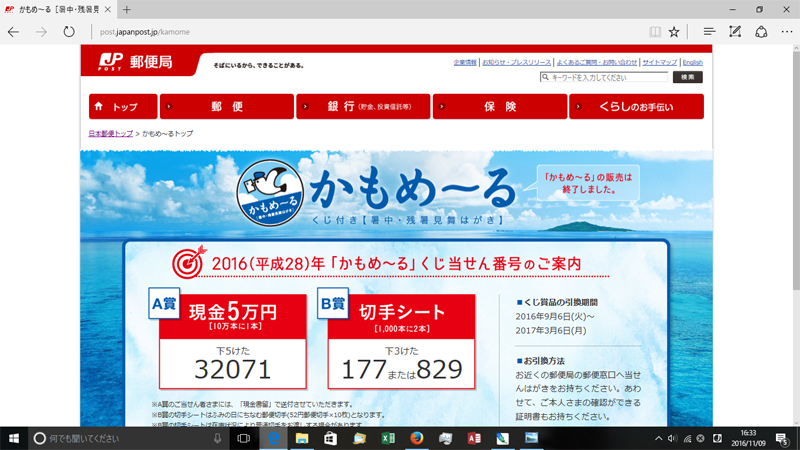
Task: Open the 企業情報 link
Action: [465, 62]
